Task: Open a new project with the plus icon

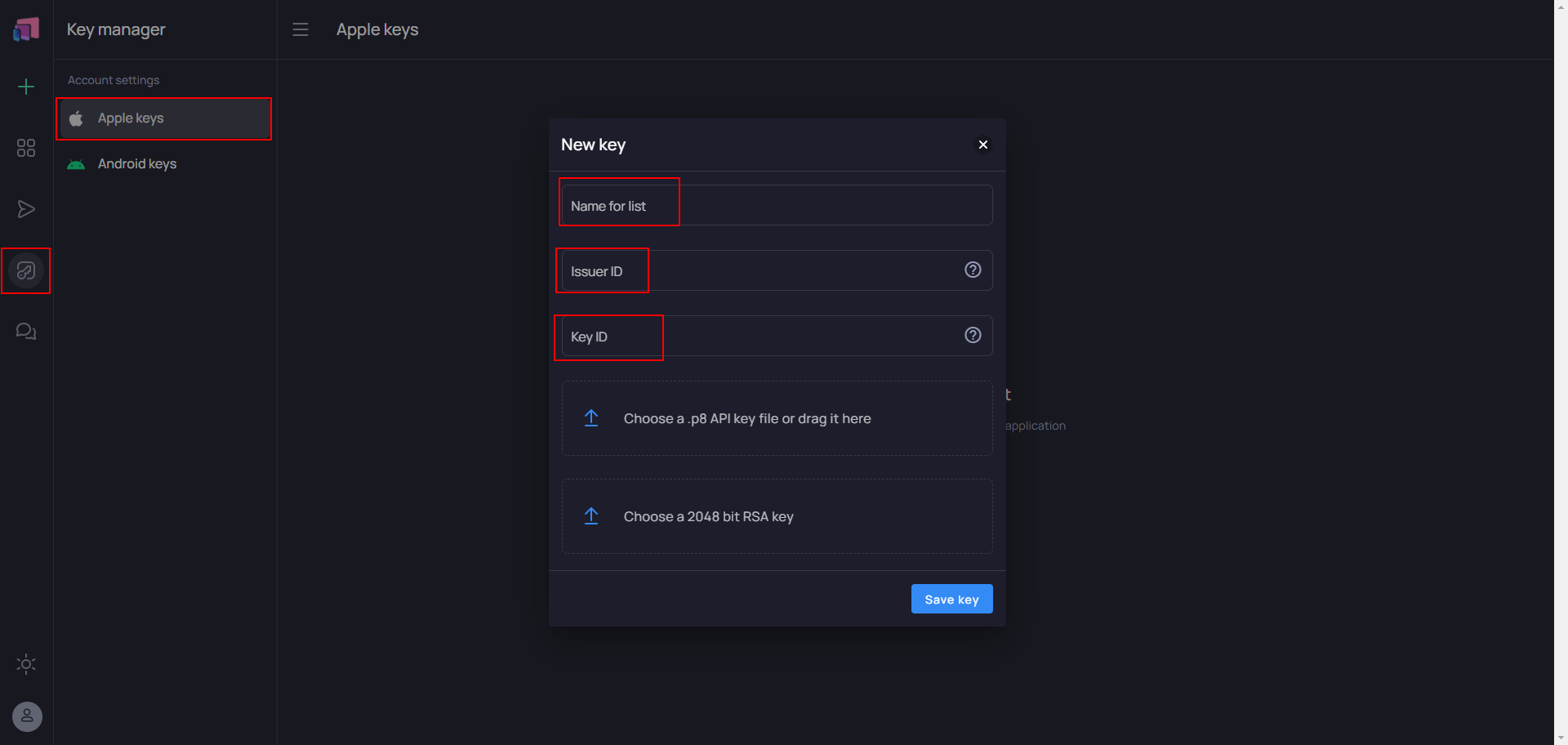Action: tap(26, 87)
